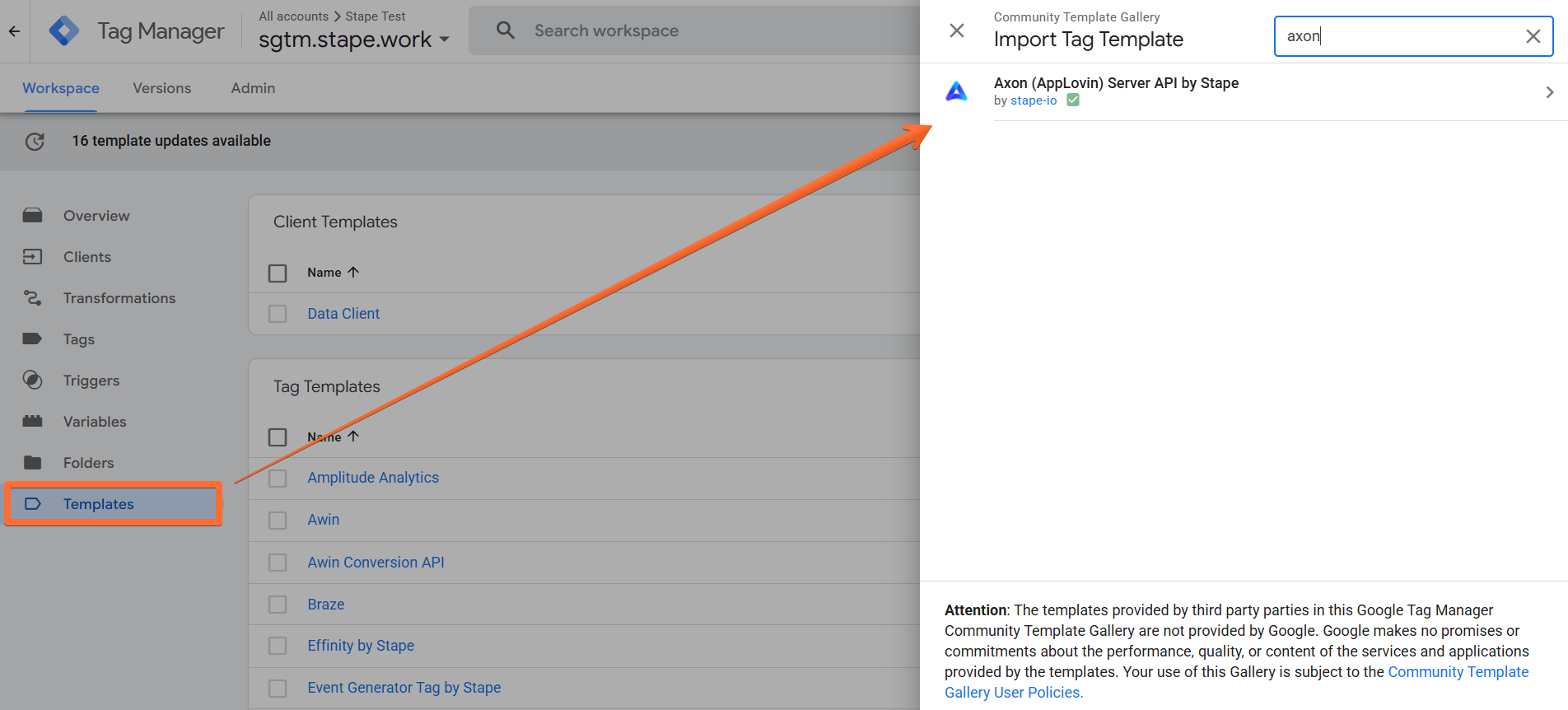The image size is (1568, 710).
Task: Check the Awin Conversion API checkbox
Action: (x=278, y=563)
